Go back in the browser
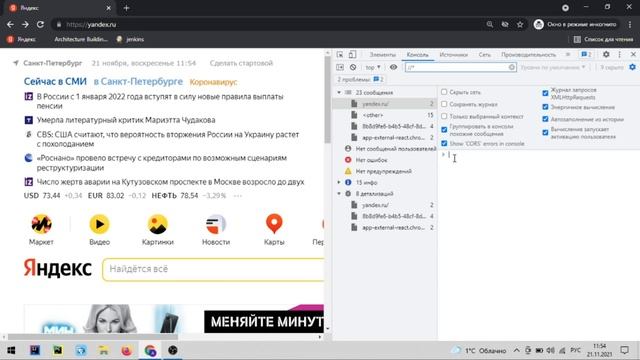 pyautogui.click(x=10, y=24)
